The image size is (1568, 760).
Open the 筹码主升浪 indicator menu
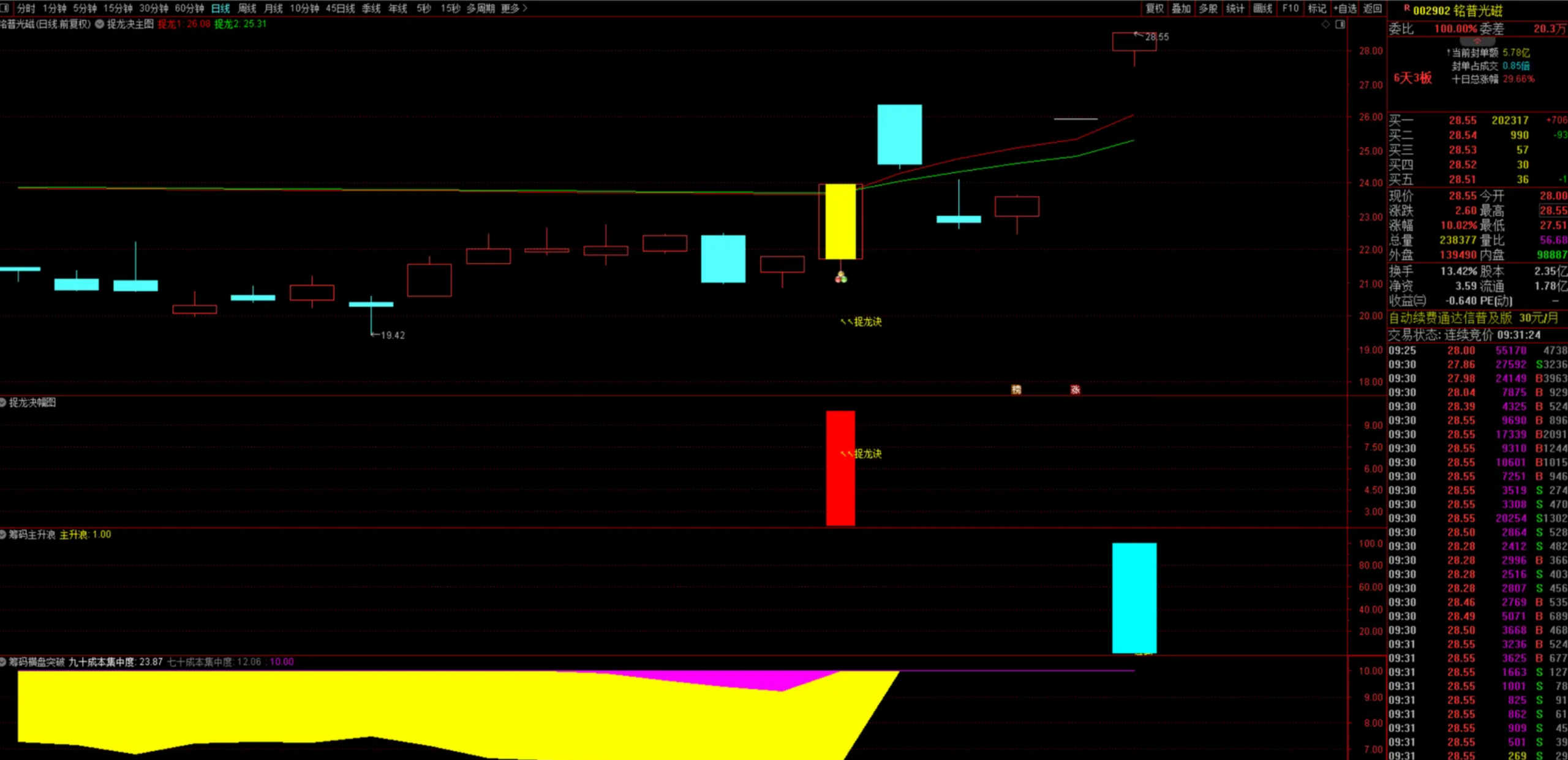point(3,535)
